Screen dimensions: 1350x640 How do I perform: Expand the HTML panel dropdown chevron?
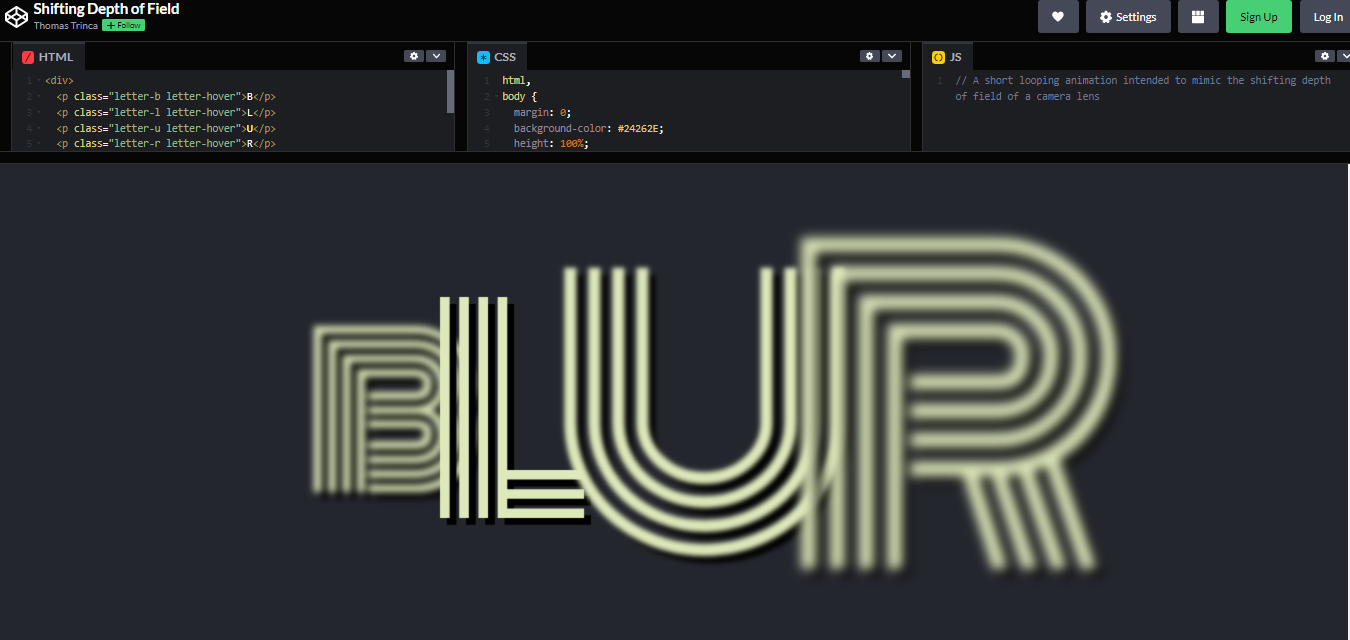(x=435, y=56)
